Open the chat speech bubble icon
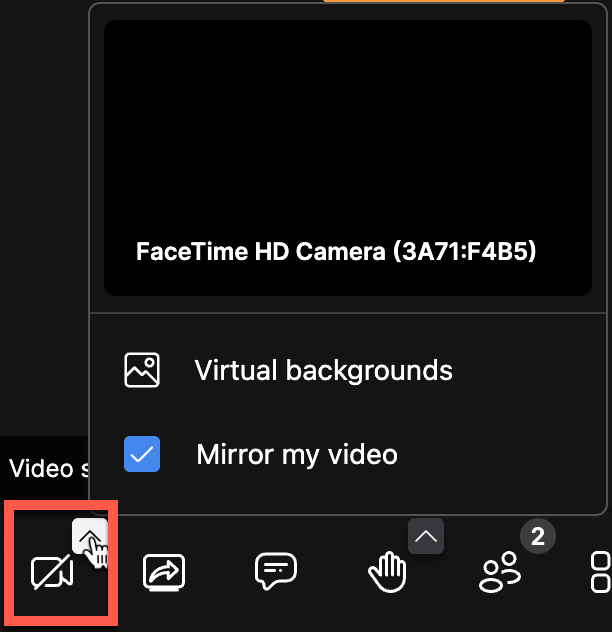 [x=276, y=571]
